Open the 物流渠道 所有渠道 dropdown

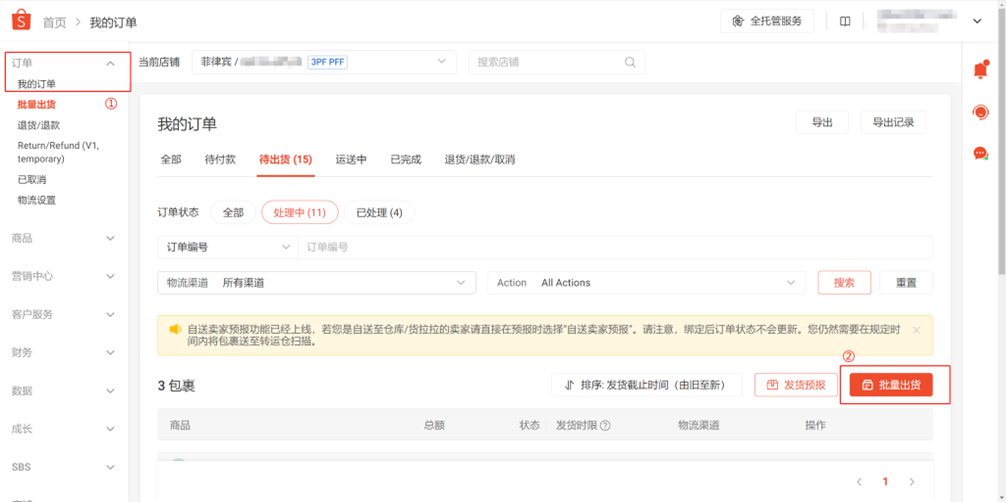tap(317, 283)
